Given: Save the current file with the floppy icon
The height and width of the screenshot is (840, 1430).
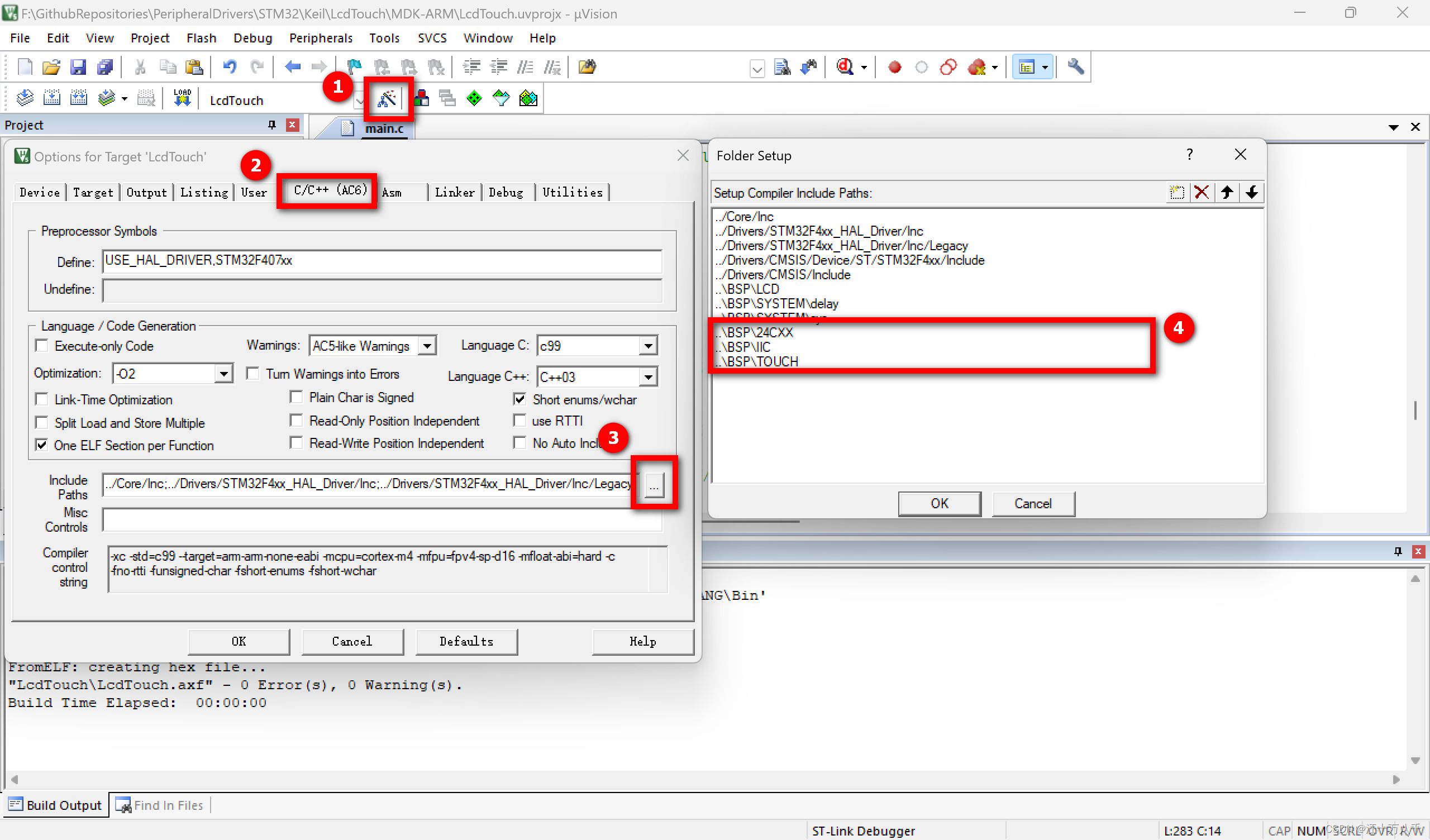Looking at the screenshot, I should [78, 67].
